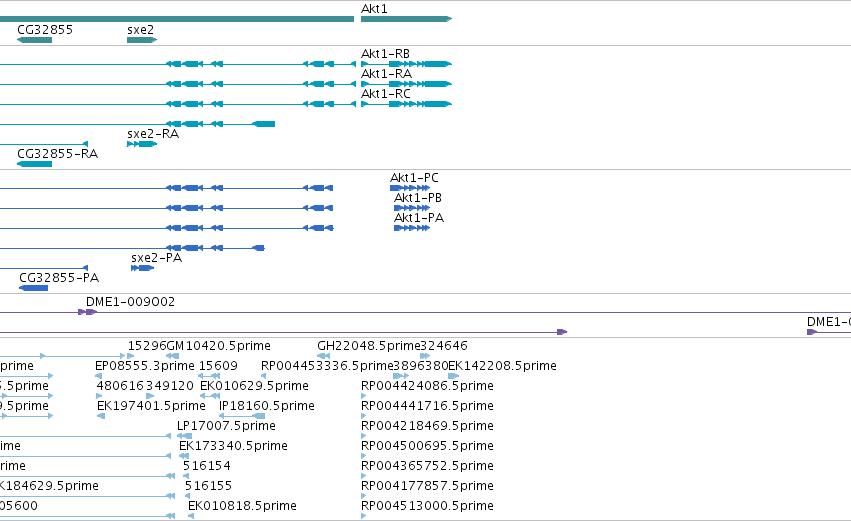Select the 324646 alignment label
This screenshot has width=851, height=521.
coord(444,346)
